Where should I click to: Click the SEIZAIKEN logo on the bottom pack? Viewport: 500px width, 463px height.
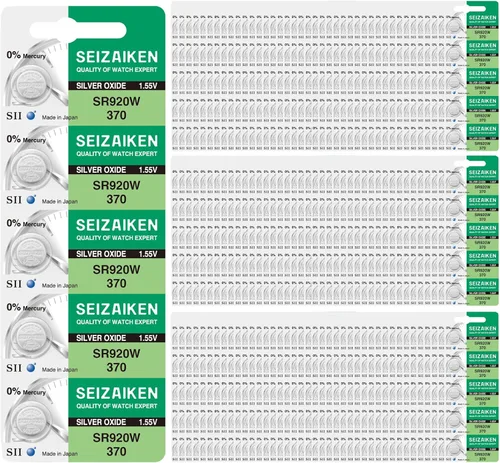(x=117, y=393)
